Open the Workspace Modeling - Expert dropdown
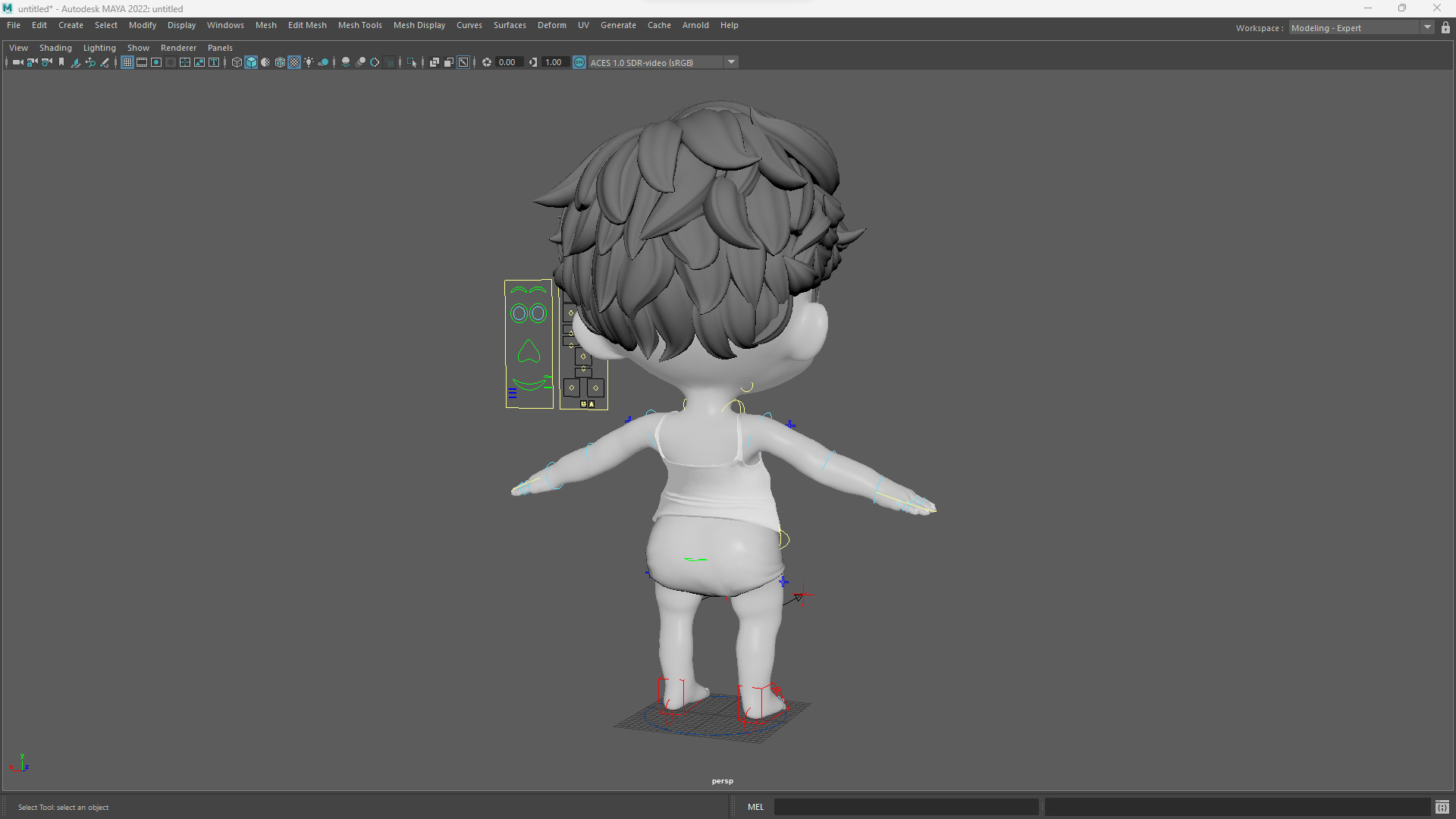The height and width of the screenshot is (819, 1456). 1361,28
